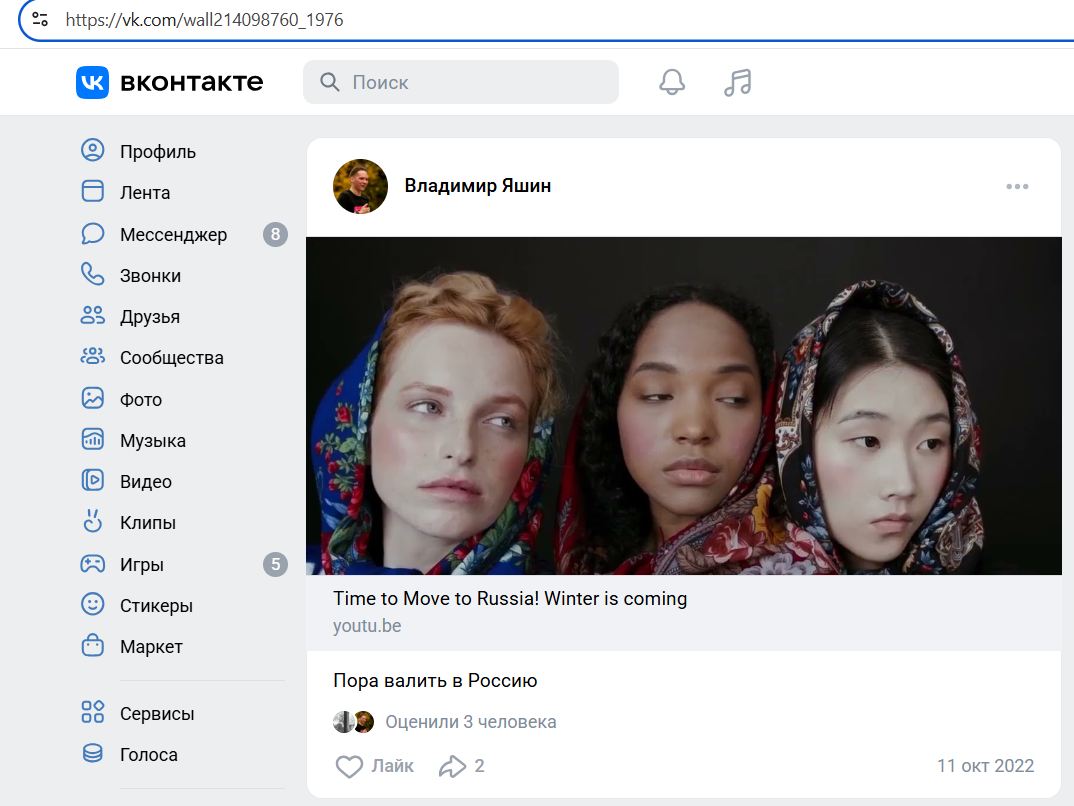The image size is (1074, 806).
Task: Click the Поиск search field
Action: pos(470,82)
